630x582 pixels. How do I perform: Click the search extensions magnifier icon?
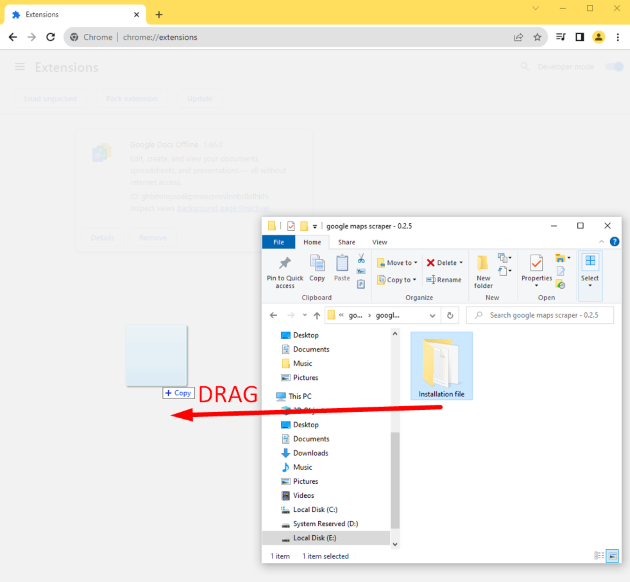click(x=524, y=66)
